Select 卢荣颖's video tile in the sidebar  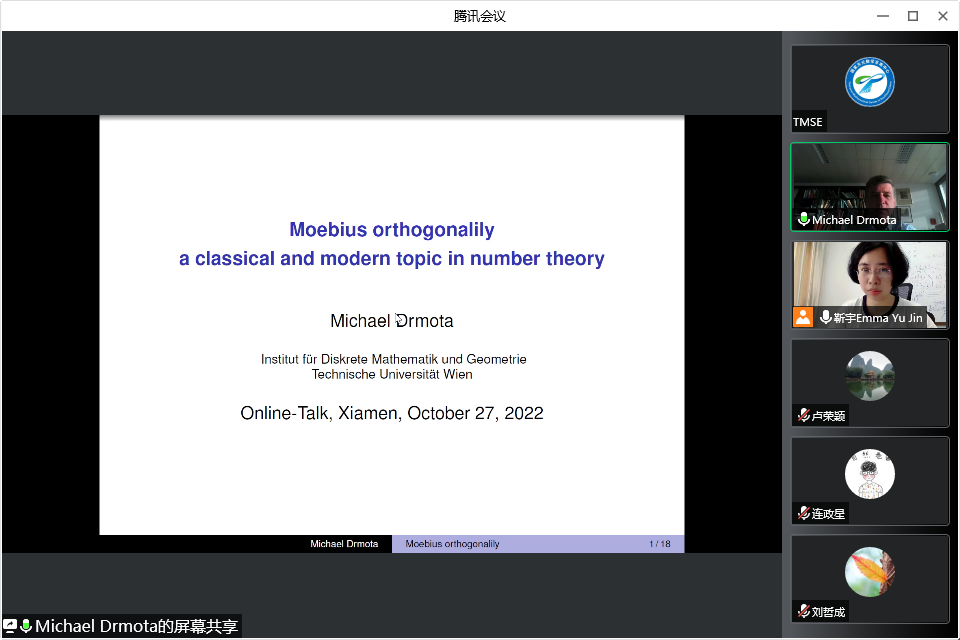pyautogui.click(x=869, y=383)
